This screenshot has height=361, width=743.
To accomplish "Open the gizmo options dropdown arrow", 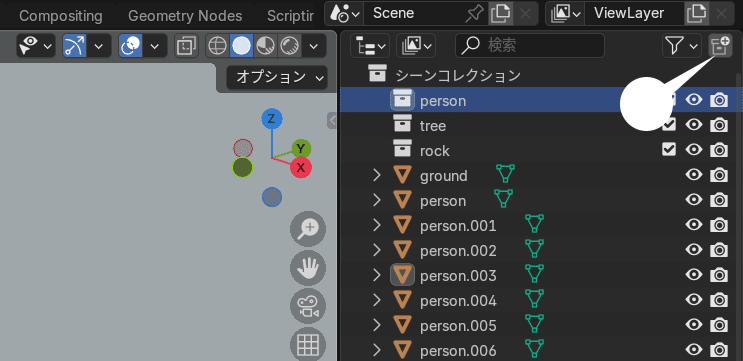I will (99, 46).
